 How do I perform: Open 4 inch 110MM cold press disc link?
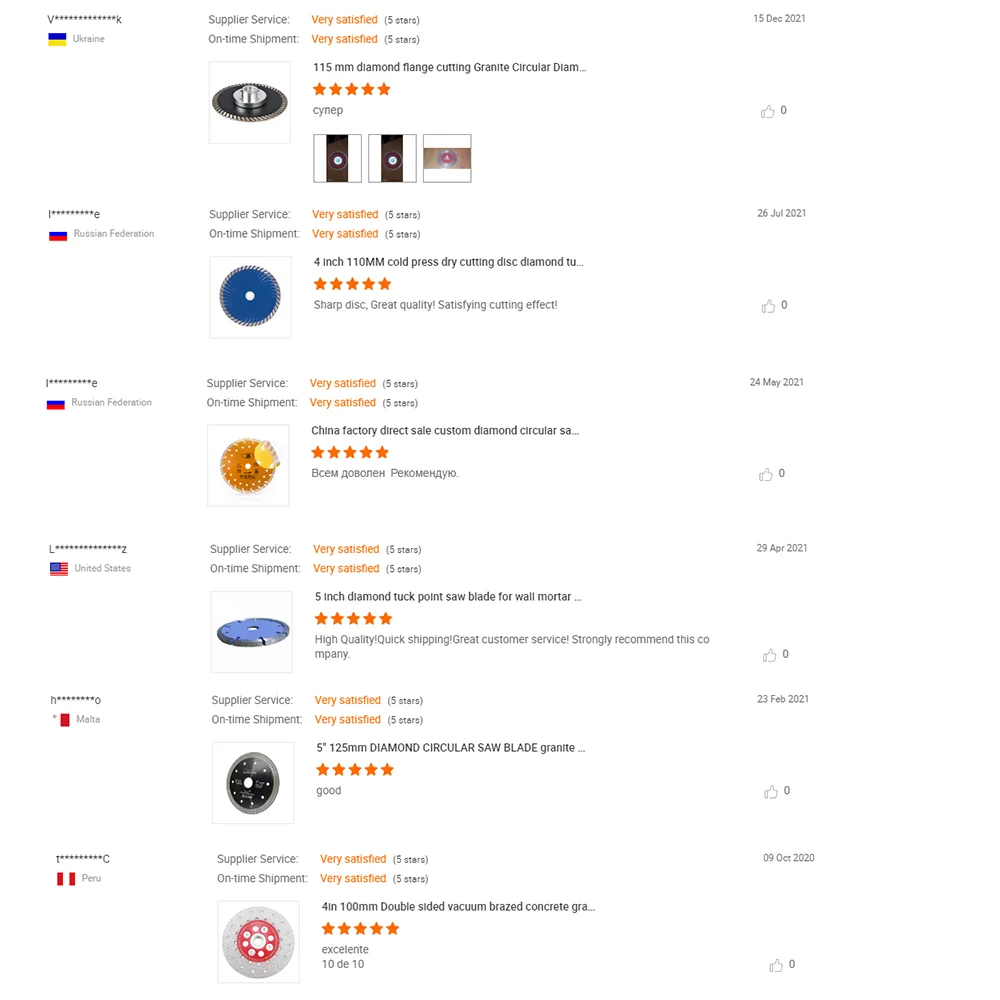point(448,262)
